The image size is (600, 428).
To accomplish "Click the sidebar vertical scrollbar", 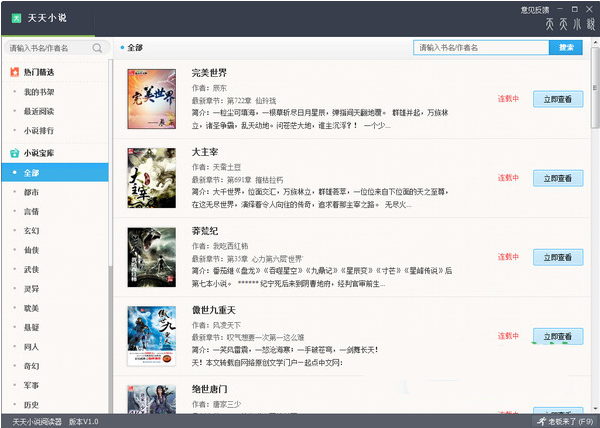I will [110, 163].
